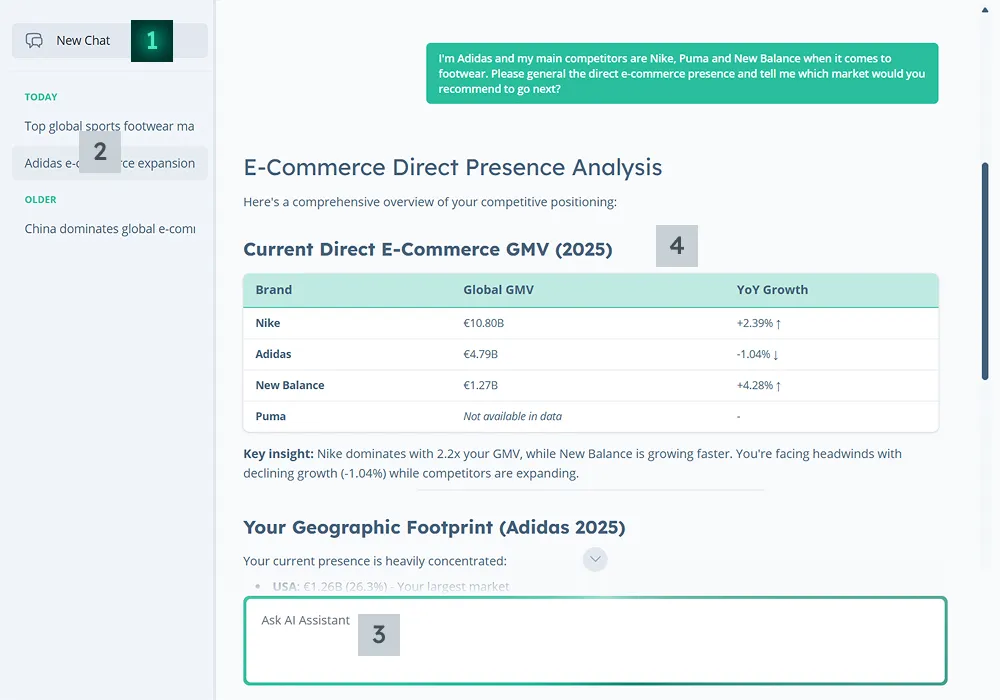Click the round scroll-down chevron button
Viewport: 1000px width, 700px height.
(x=595, y=559)
